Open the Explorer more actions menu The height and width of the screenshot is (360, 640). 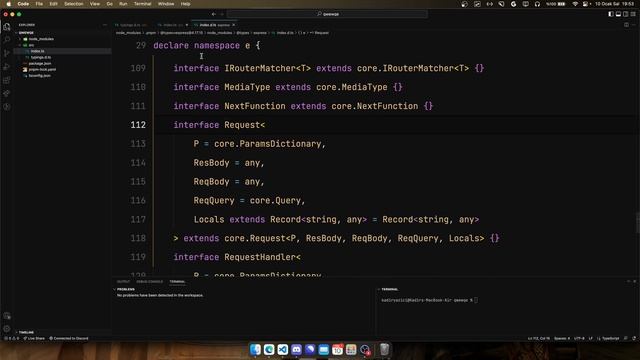[105, 25]
